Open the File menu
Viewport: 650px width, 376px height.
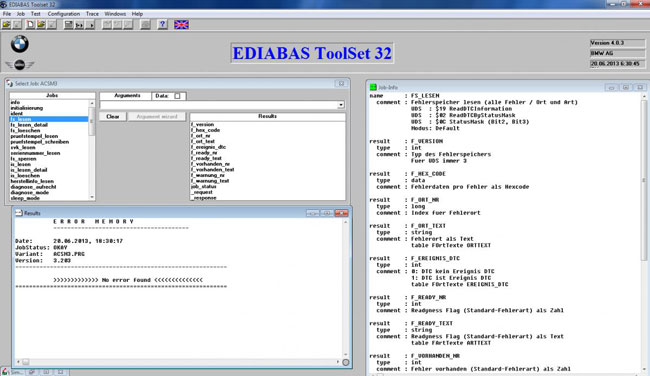pyautogui.click(x=7, y=14)
